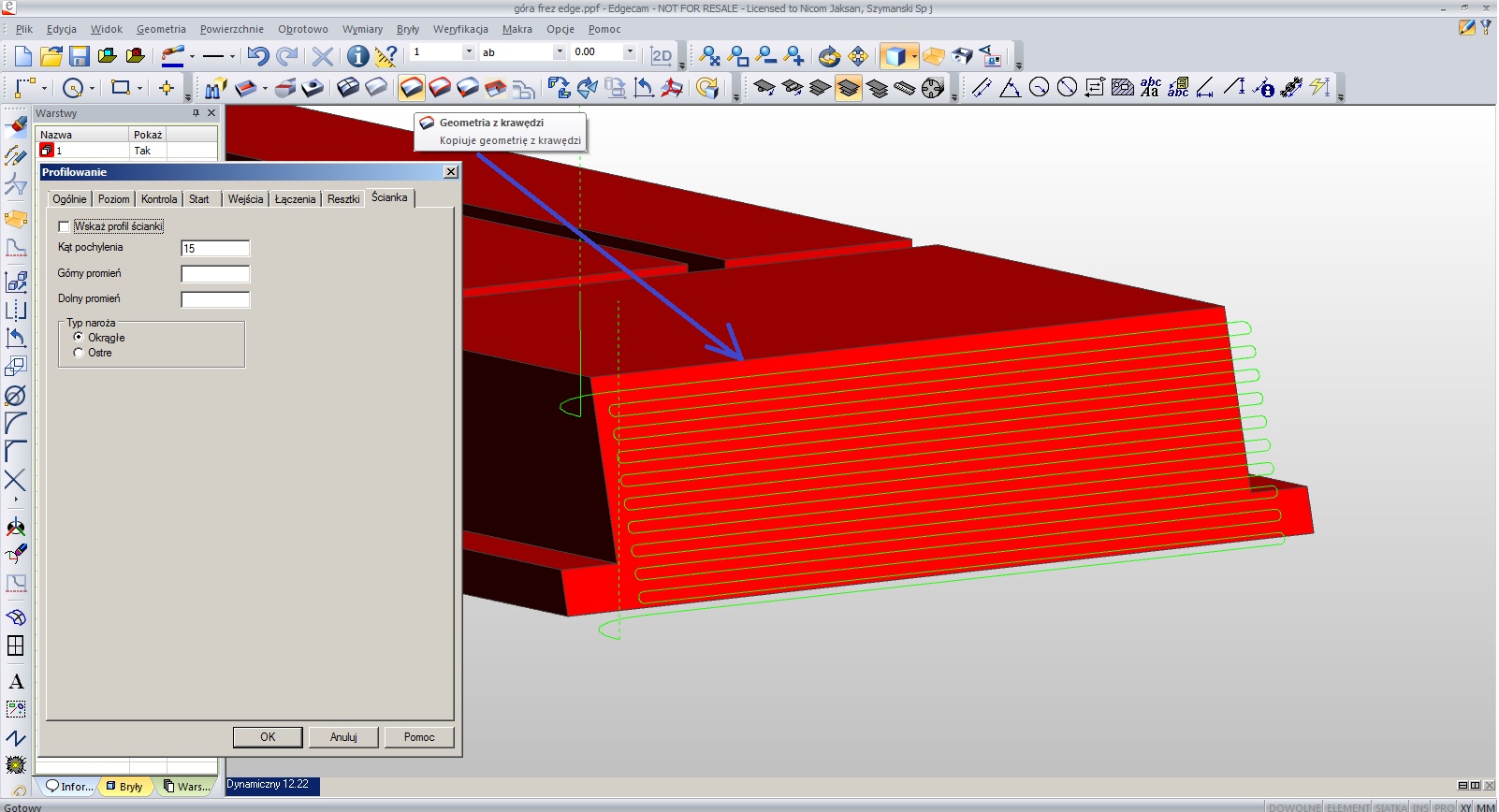Open the Weryfikacja menu

[460, 29]
